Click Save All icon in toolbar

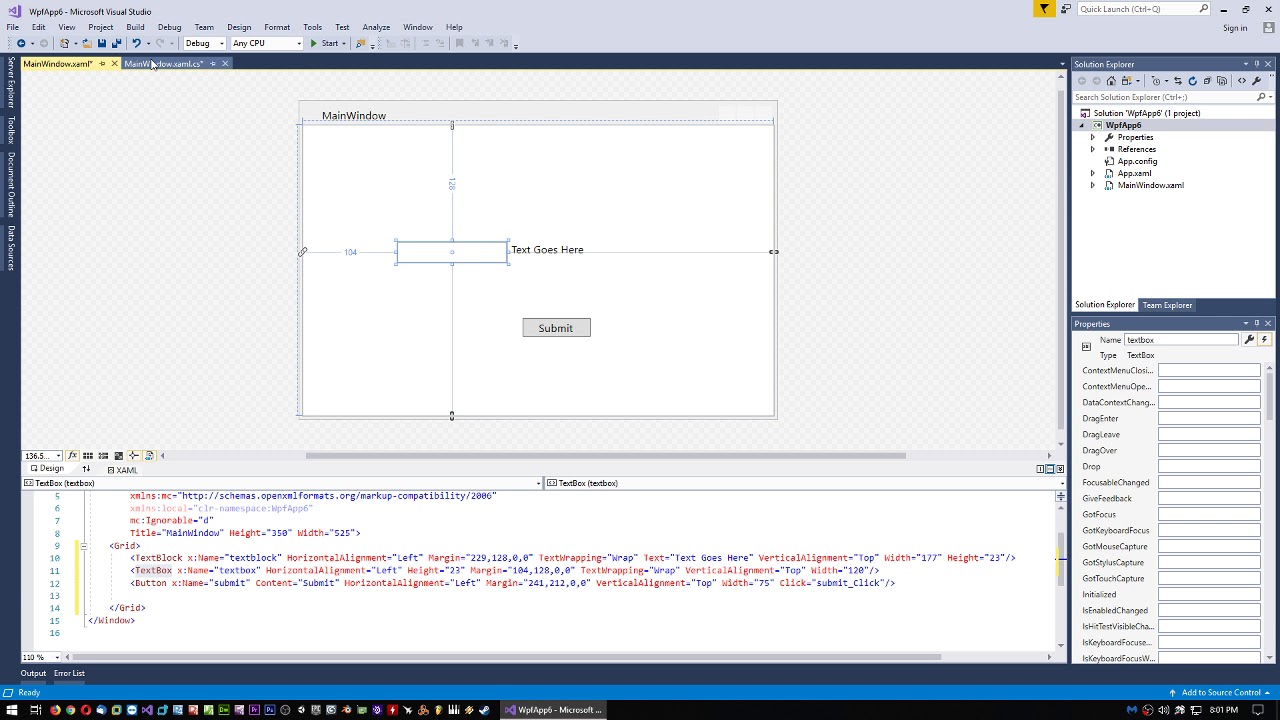(116, 43)
